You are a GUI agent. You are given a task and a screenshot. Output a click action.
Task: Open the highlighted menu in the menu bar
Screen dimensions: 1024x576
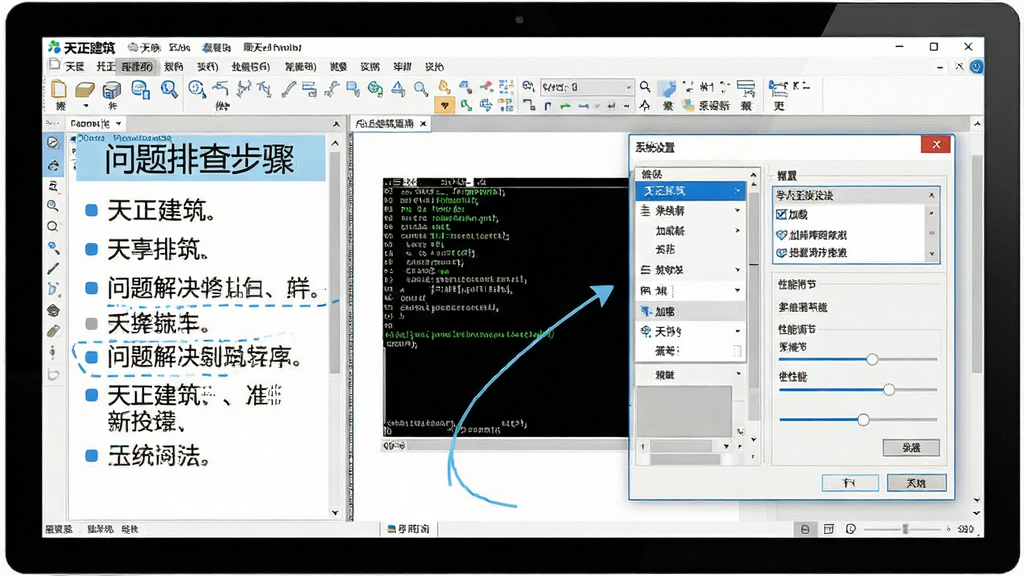137,67
